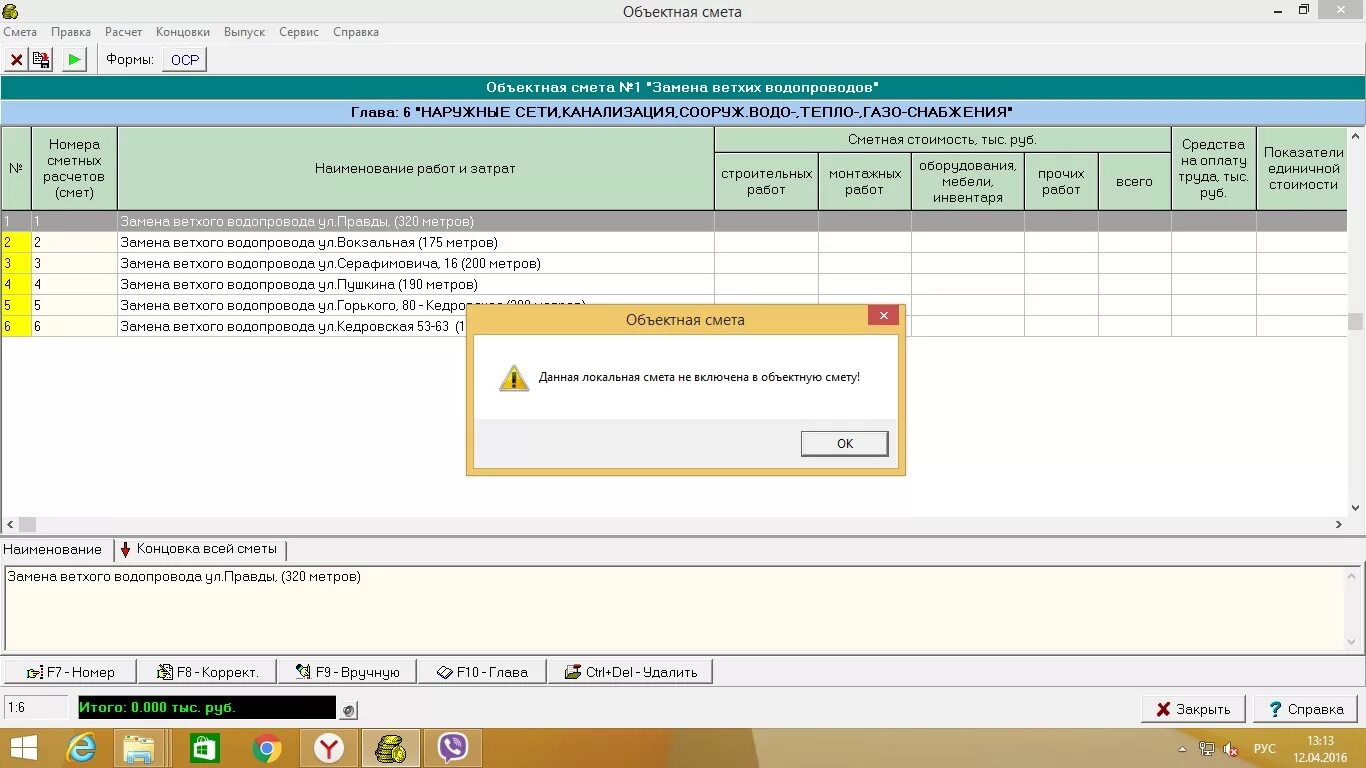The height and width of the screenshot is (768, 1366).
Task: Click the РУС language indicator
Action: tap(1265, 749)
